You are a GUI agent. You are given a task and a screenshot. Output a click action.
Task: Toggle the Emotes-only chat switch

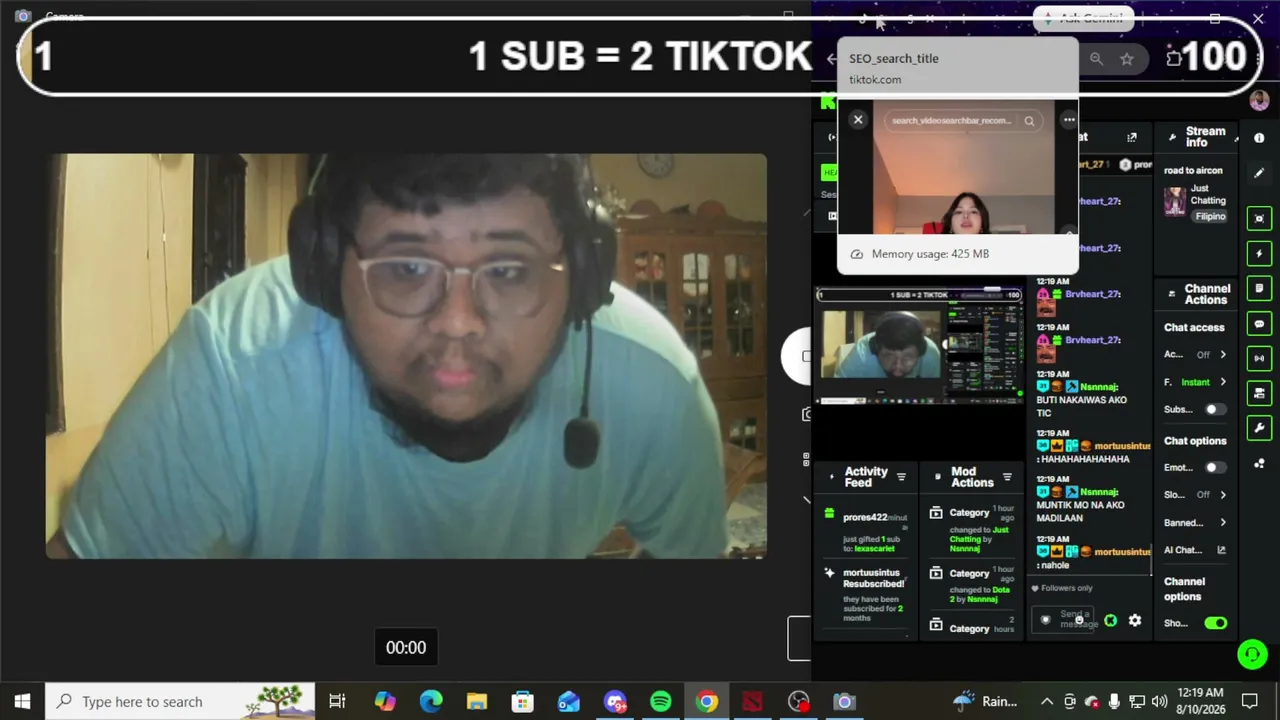point(1215,467)
